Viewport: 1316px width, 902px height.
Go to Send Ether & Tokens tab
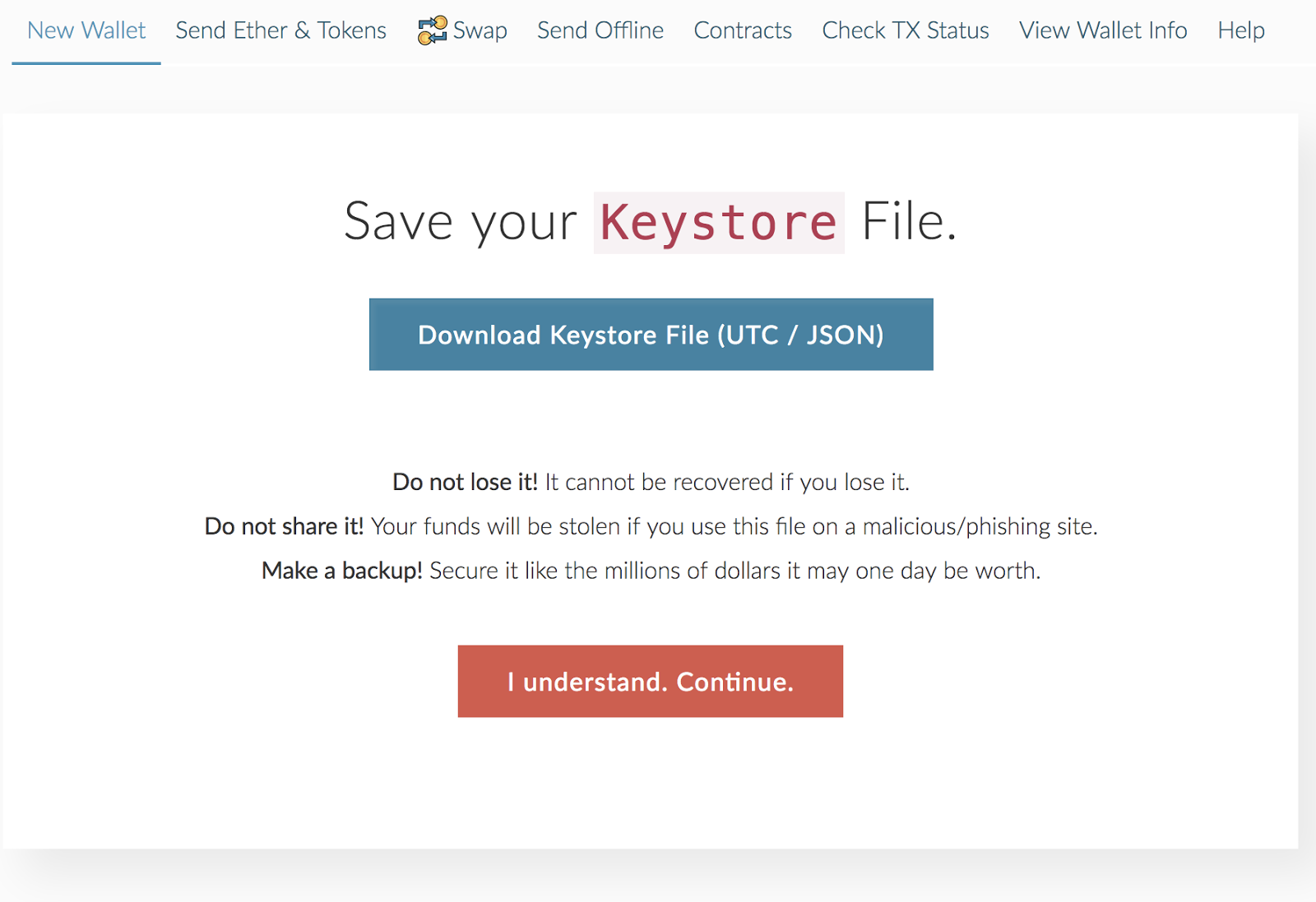(280, 30)
